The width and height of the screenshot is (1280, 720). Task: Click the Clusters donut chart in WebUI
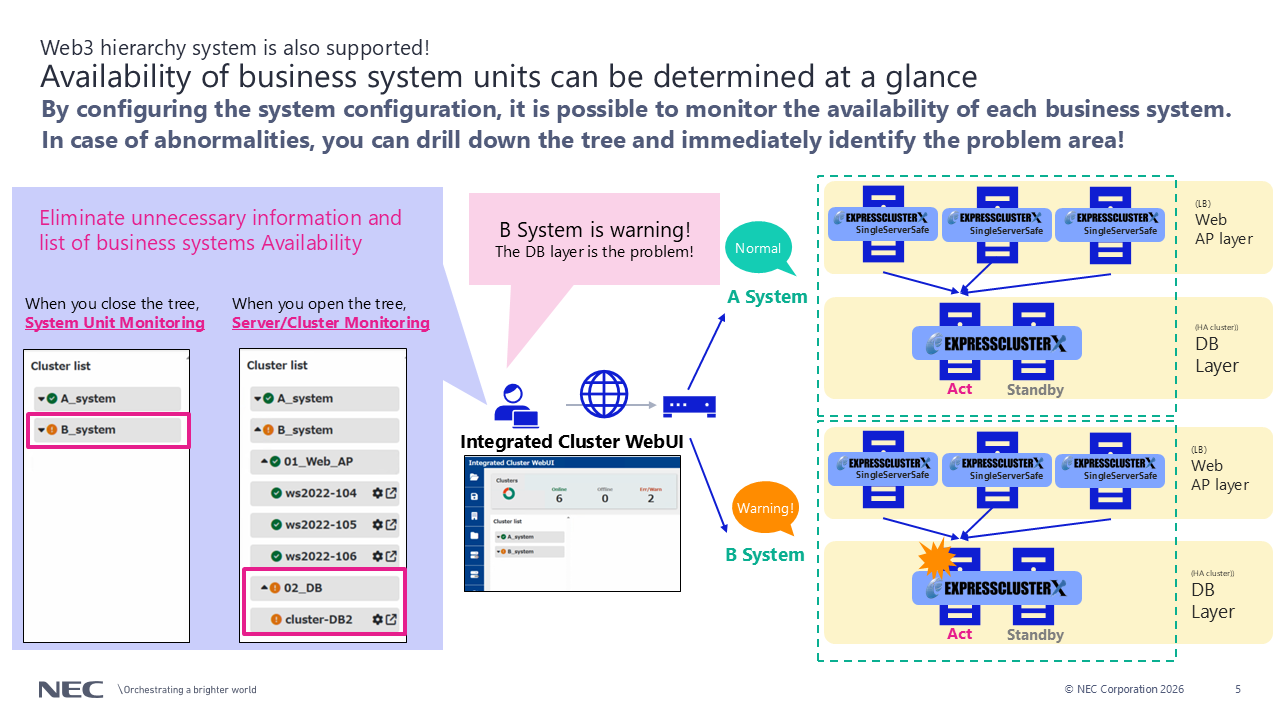(509, 494)
